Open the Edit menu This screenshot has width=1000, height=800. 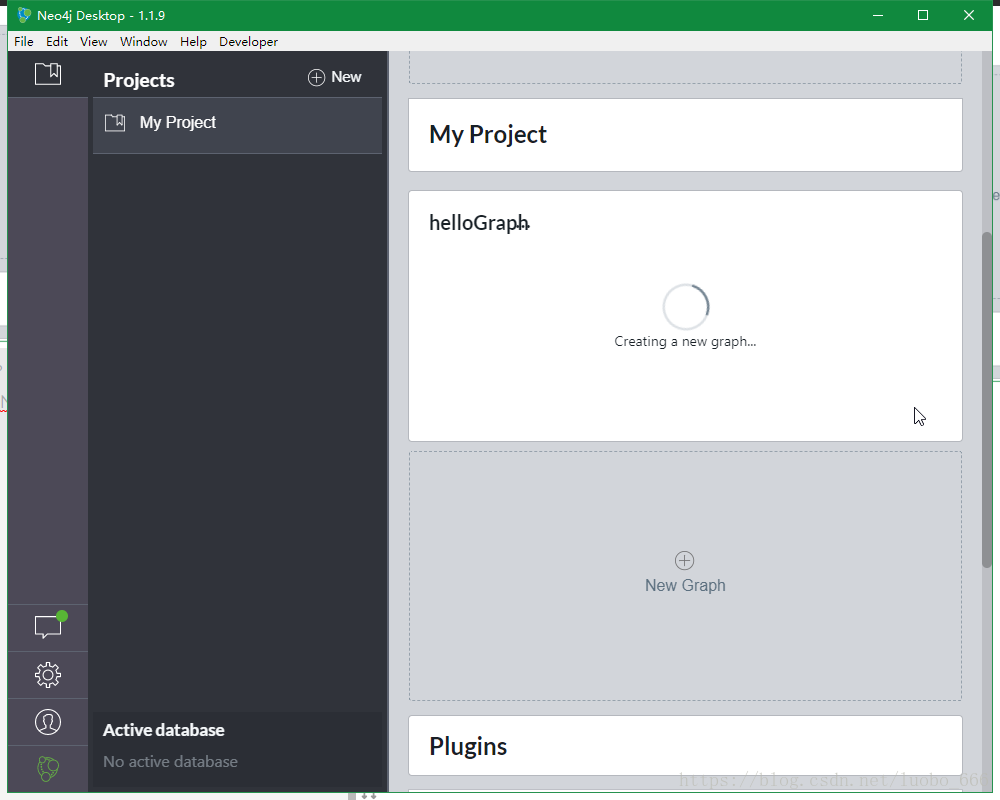57,41
